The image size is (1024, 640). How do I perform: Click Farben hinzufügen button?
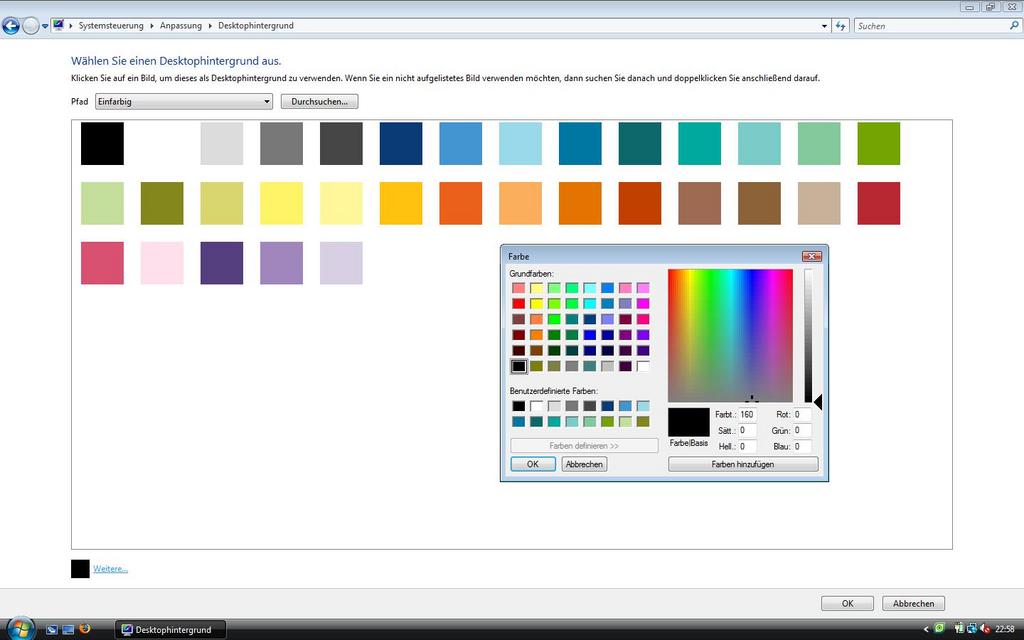tap(743, 464)
